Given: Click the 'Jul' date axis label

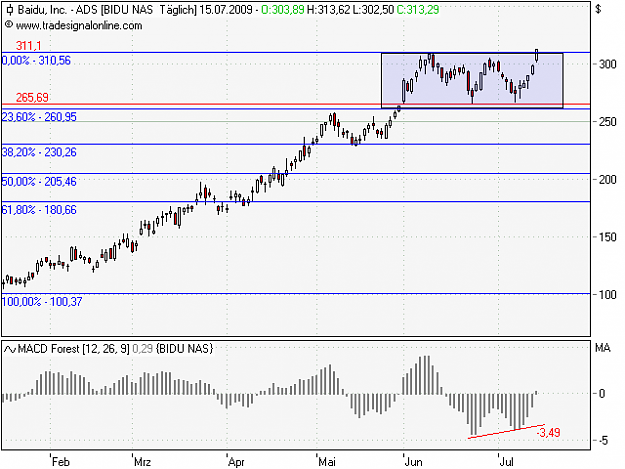Looking at the screenshot, I should [507, 462].
